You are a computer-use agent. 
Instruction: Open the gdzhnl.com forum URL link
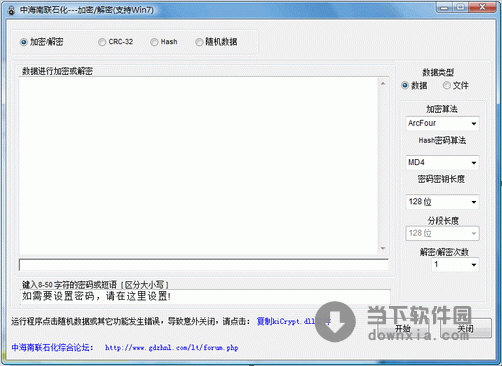[x=172, y=348]
